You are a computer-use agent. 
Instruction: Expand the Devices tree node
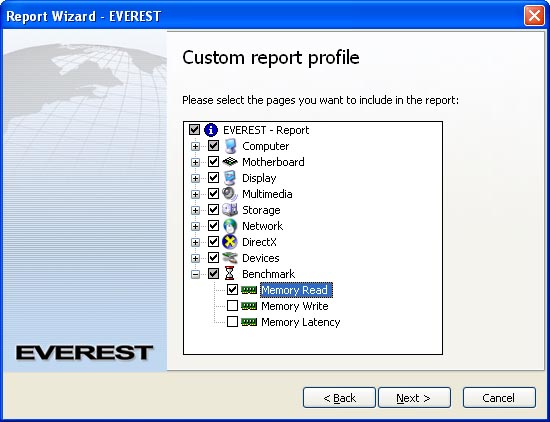coord(195,259)
